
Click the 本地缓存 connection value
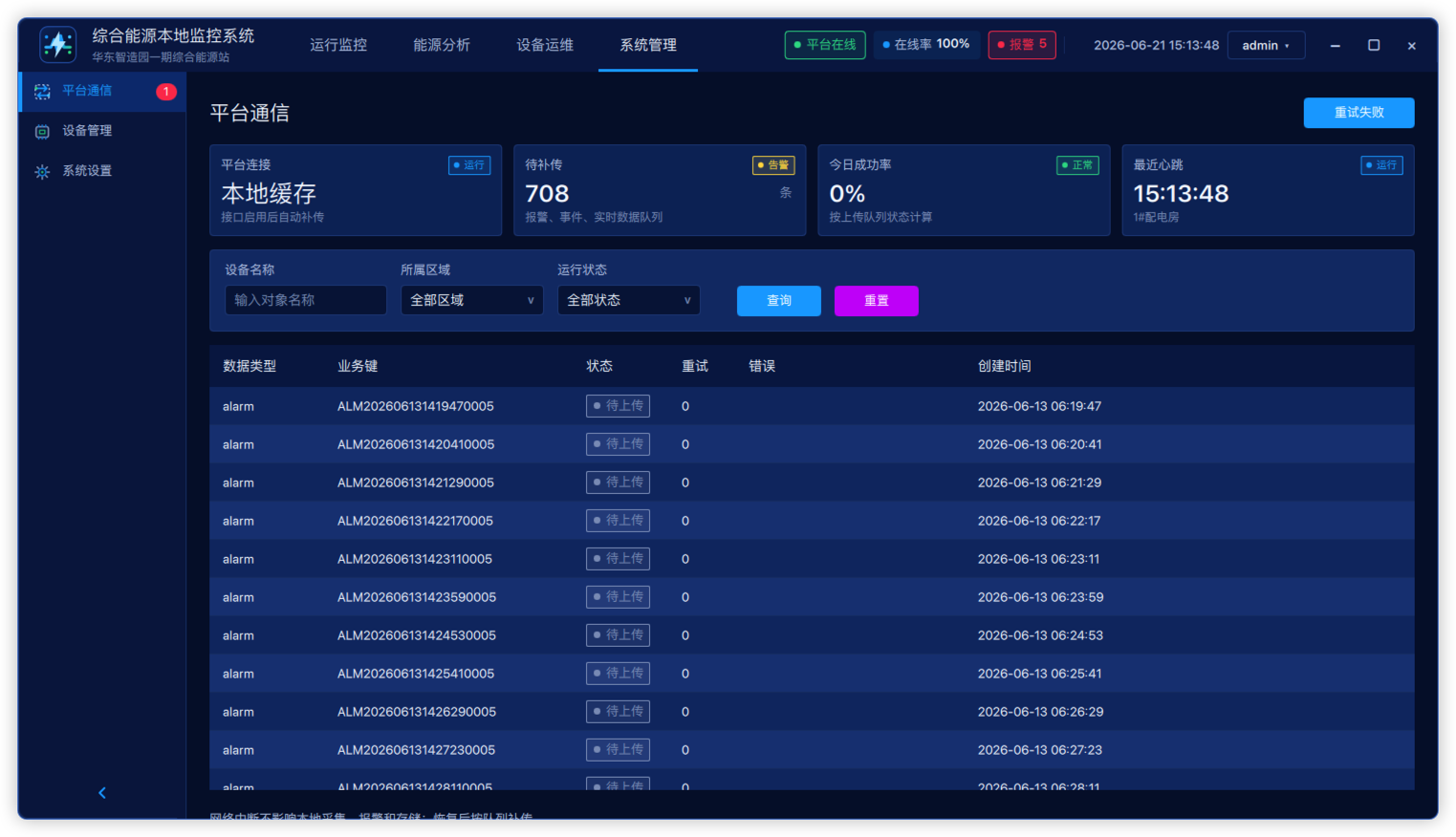269,194
